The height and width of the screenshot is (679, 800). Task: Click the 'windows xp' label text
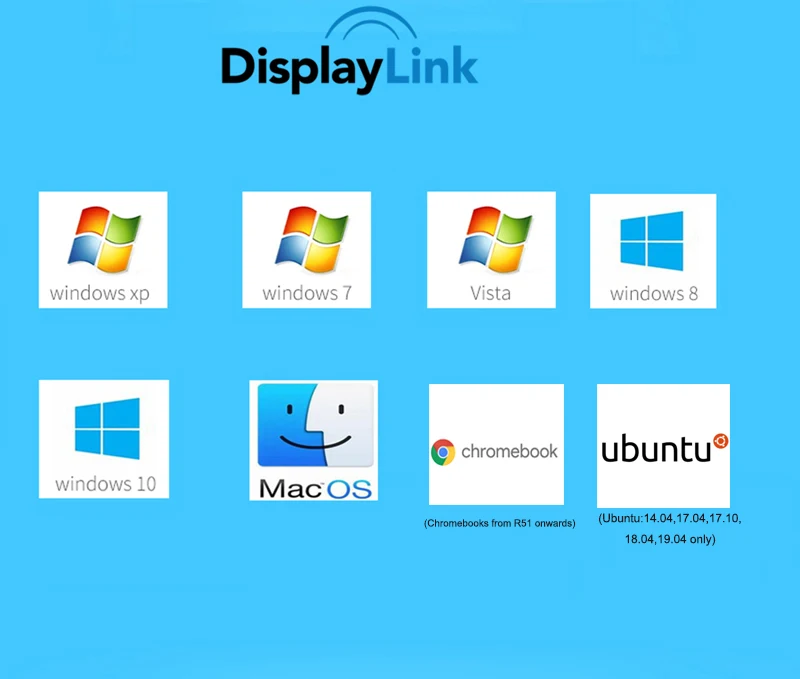click(x=99, y=293)
